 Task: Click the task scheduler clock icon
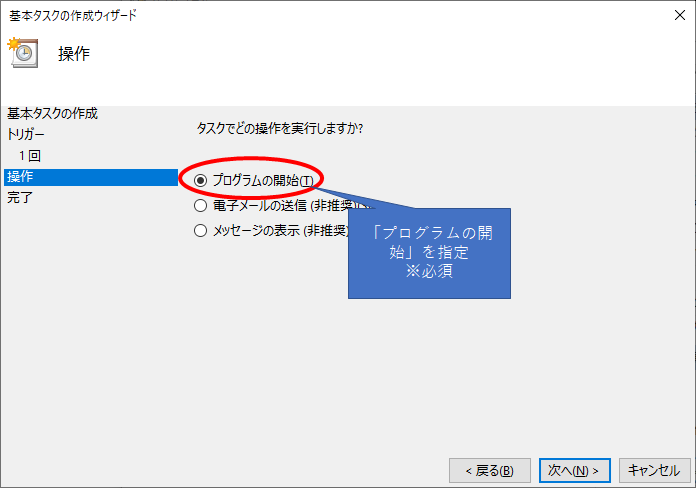coord(23,53)
